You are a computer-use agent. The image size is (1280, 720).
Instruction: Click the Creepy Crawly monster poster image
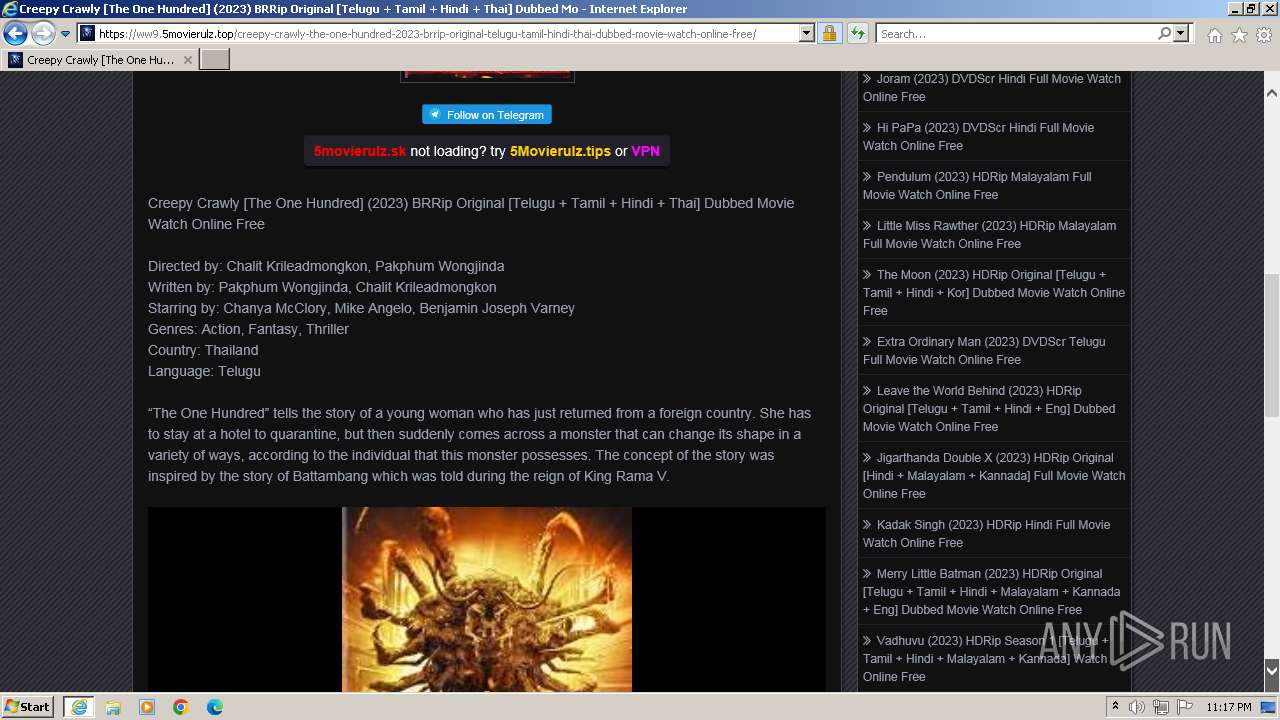[487, 599]
